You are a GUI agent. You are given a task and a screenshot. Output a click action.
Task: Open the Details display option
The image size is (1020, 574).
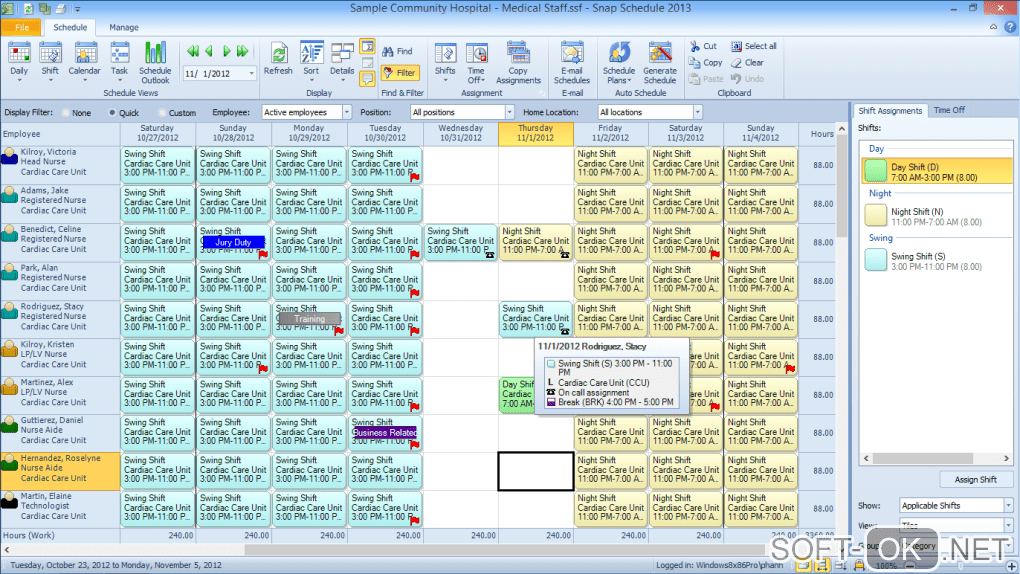pos(342,59)
